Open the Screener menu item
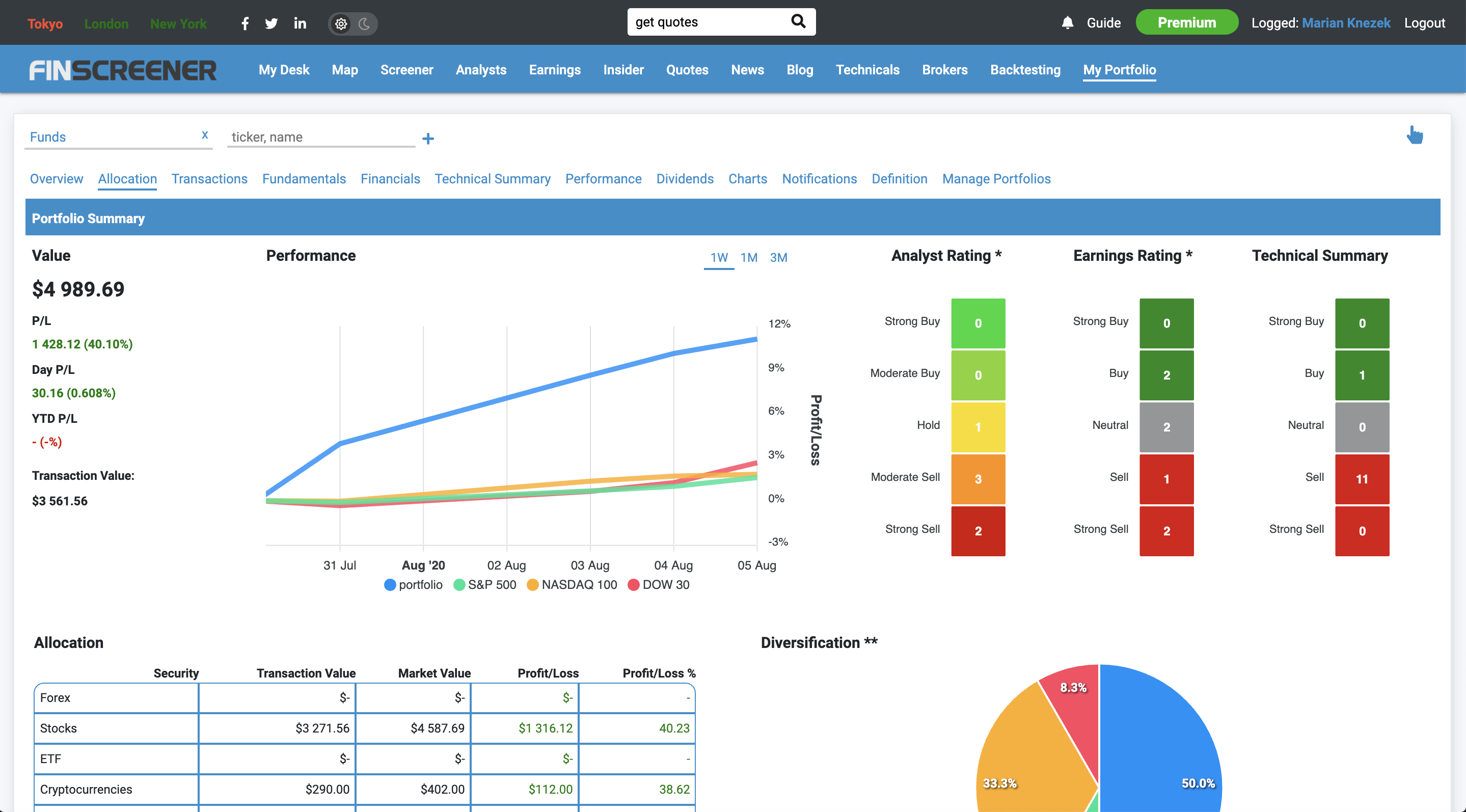 pyautogui.click(x=407, y=69)
